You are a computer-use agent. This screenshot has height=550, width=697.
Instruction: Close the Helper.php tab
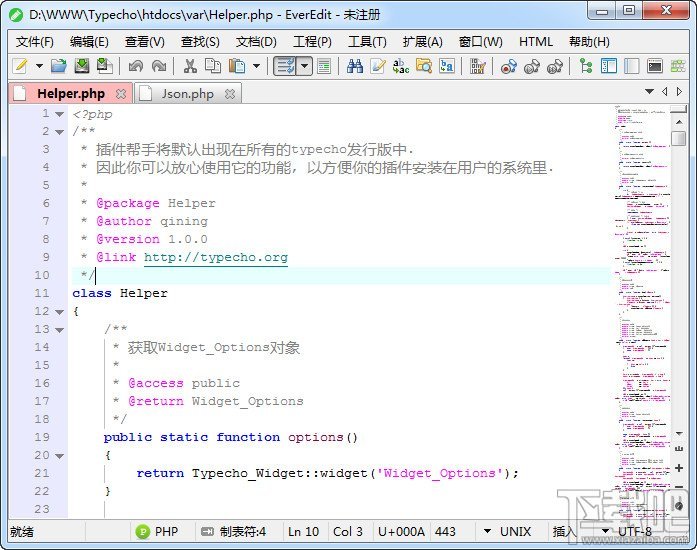120,94
